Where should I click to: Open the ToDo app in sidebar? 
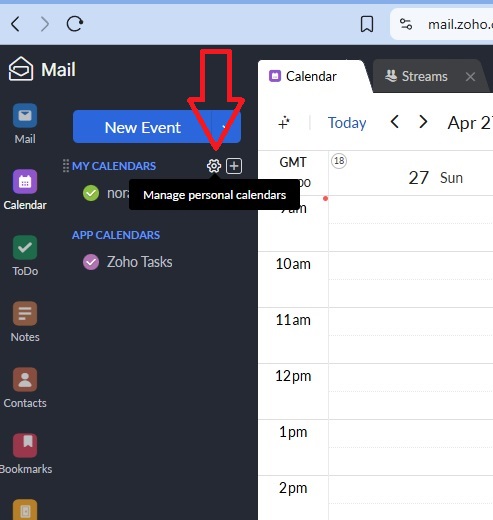[x=25, y=247]
